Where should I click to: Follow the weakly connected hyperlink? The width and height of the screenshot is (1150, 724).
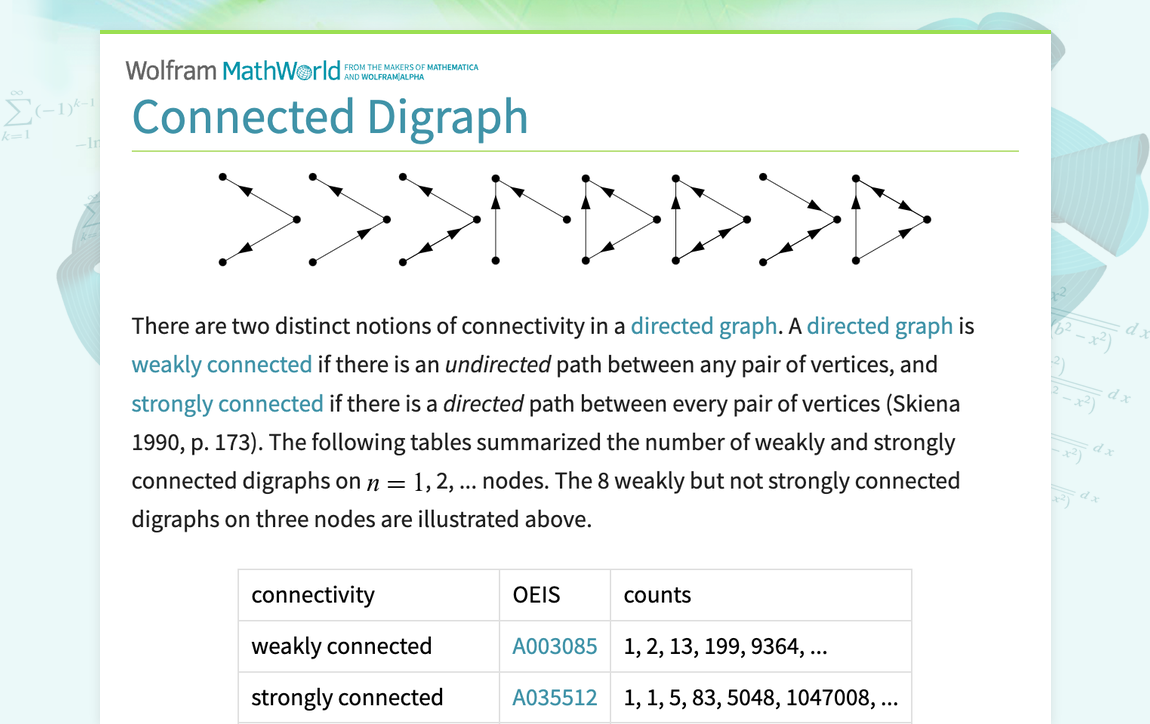(222, 364)
